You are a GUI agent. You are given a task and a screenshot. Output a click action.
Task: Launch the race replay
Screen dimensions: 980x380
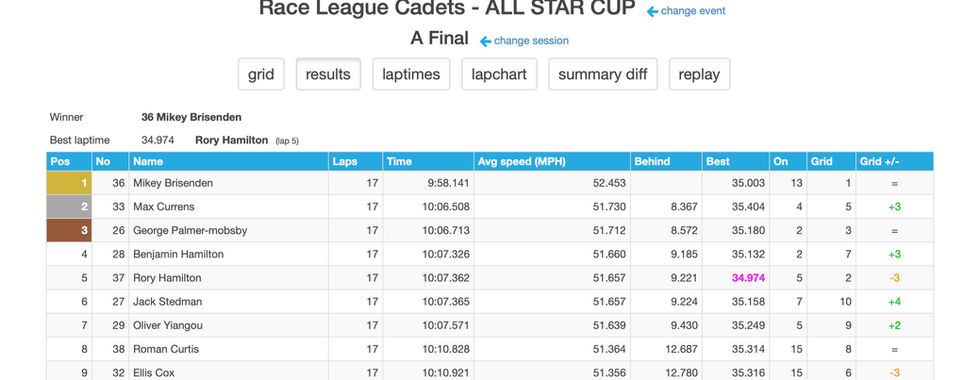click(699, 74)
